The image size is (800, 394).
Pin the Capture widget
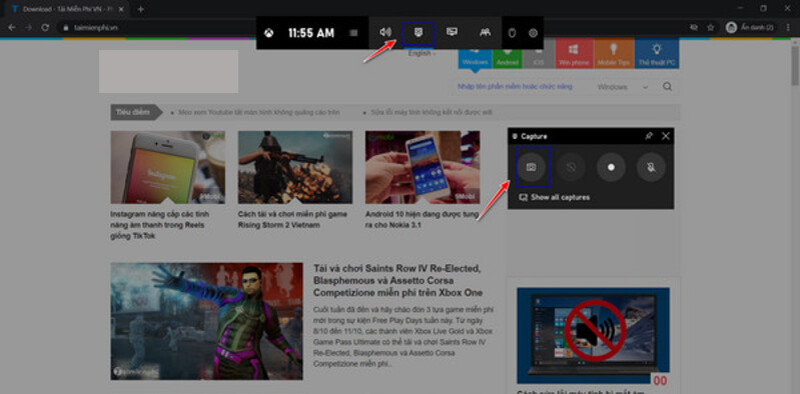[648, 136]
